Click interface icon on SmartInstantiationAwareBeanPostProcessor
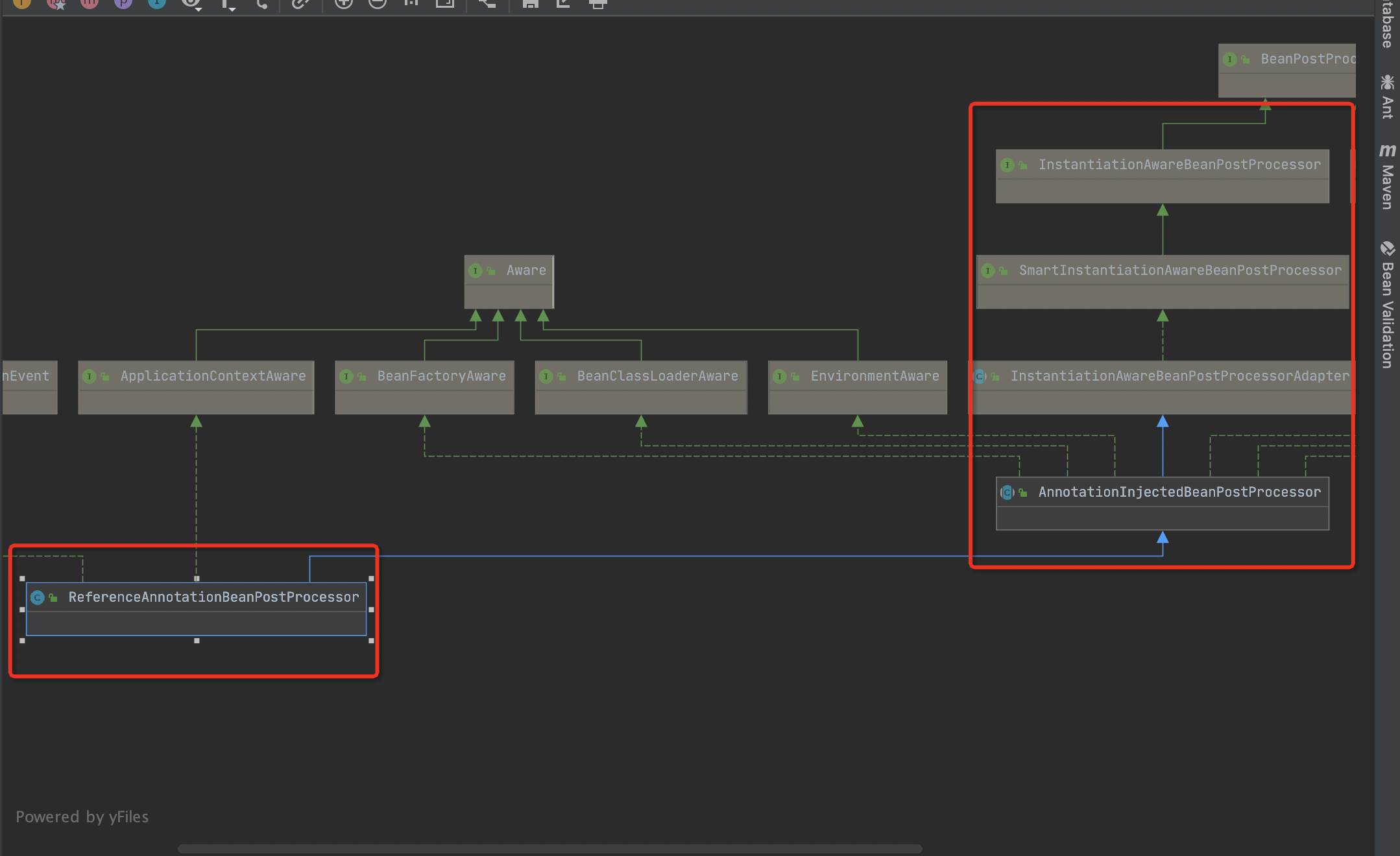The height and width of the screenshot is (856, 1400). [x=988, y=270]
